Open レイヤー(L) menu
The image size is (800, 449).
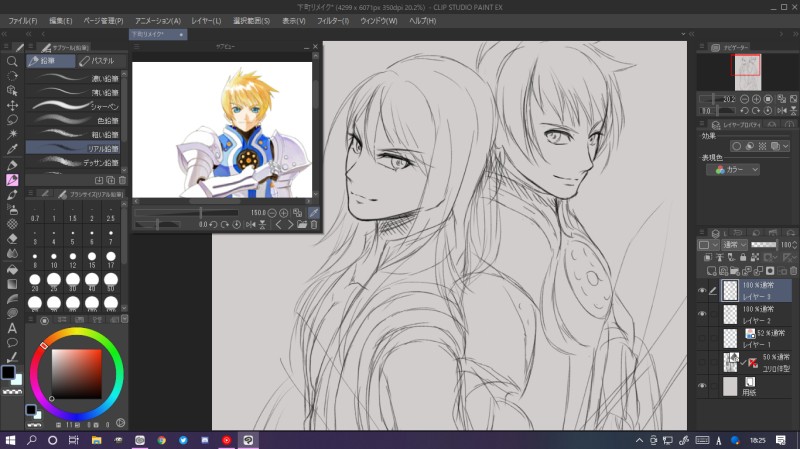pyautogui.click(x=206, y=21)
